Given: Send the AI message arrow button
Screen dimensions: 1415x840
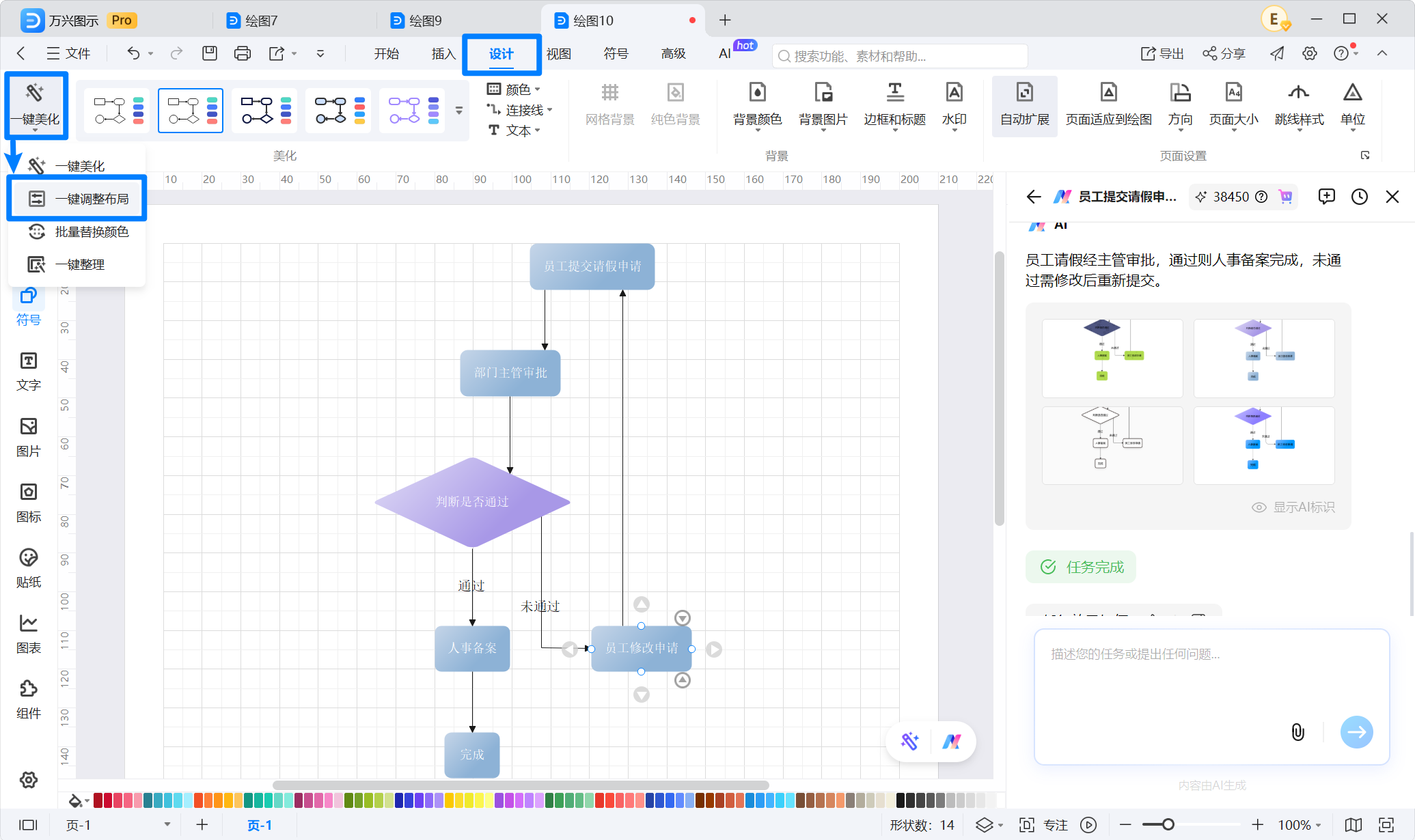Looking at the screenshot, I should pos(1356,732).
